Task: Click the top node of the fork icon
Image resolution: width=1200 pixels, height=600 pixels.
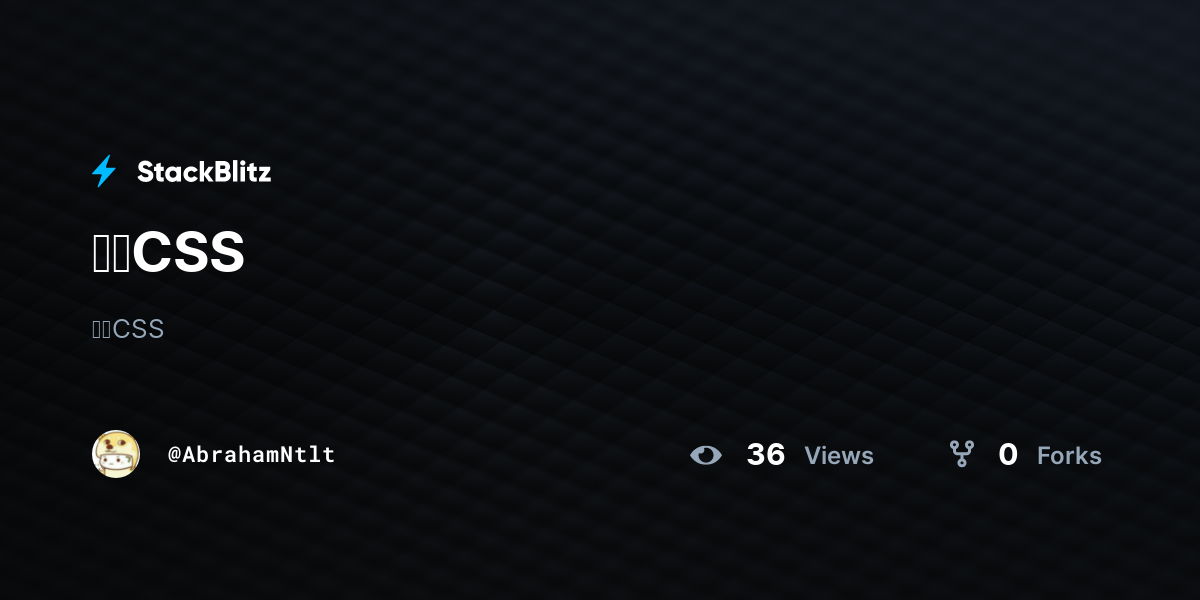Action: (x=955, y=445)
